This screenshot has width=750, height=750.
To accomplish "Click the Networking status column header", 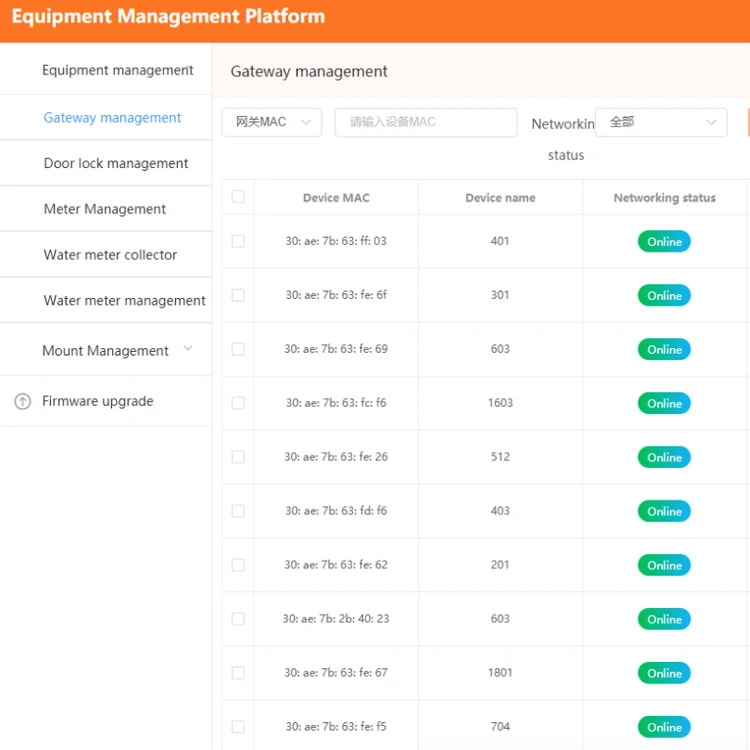I will pyautogui.click(x=664, y=198).
